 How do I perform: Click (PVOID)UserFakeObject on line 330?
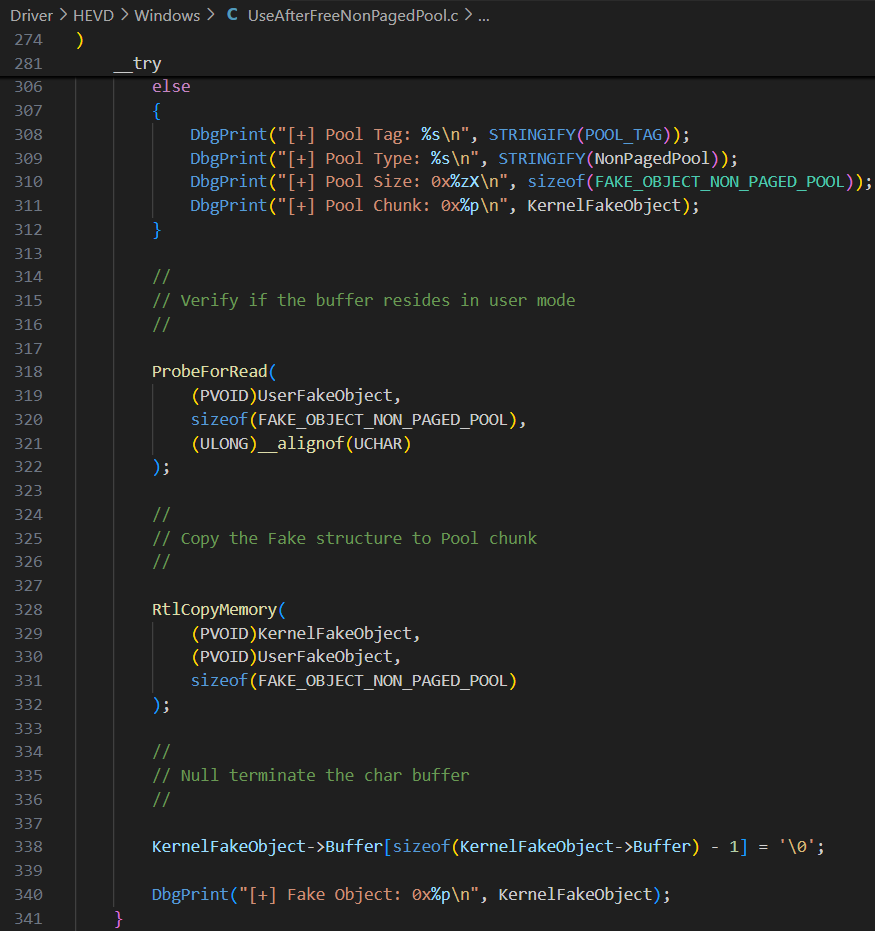[x=291, y=657]
